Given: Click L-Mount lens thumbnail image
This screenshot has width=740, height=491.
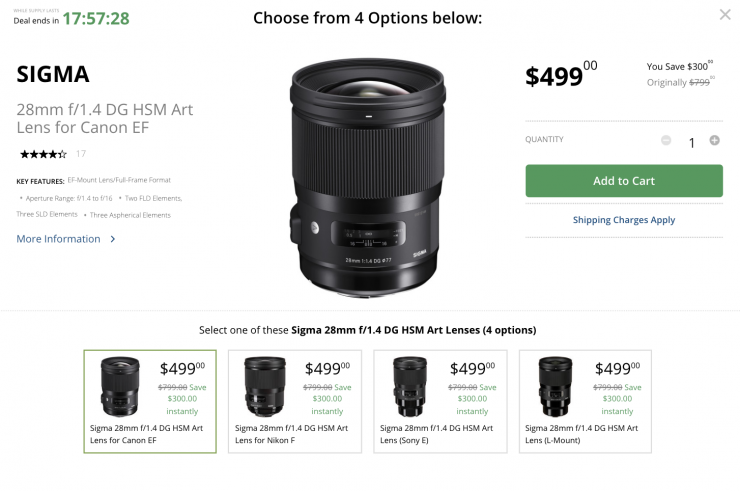Looking at the screenshot, I should pyautogui.click(x=555, y=387).
